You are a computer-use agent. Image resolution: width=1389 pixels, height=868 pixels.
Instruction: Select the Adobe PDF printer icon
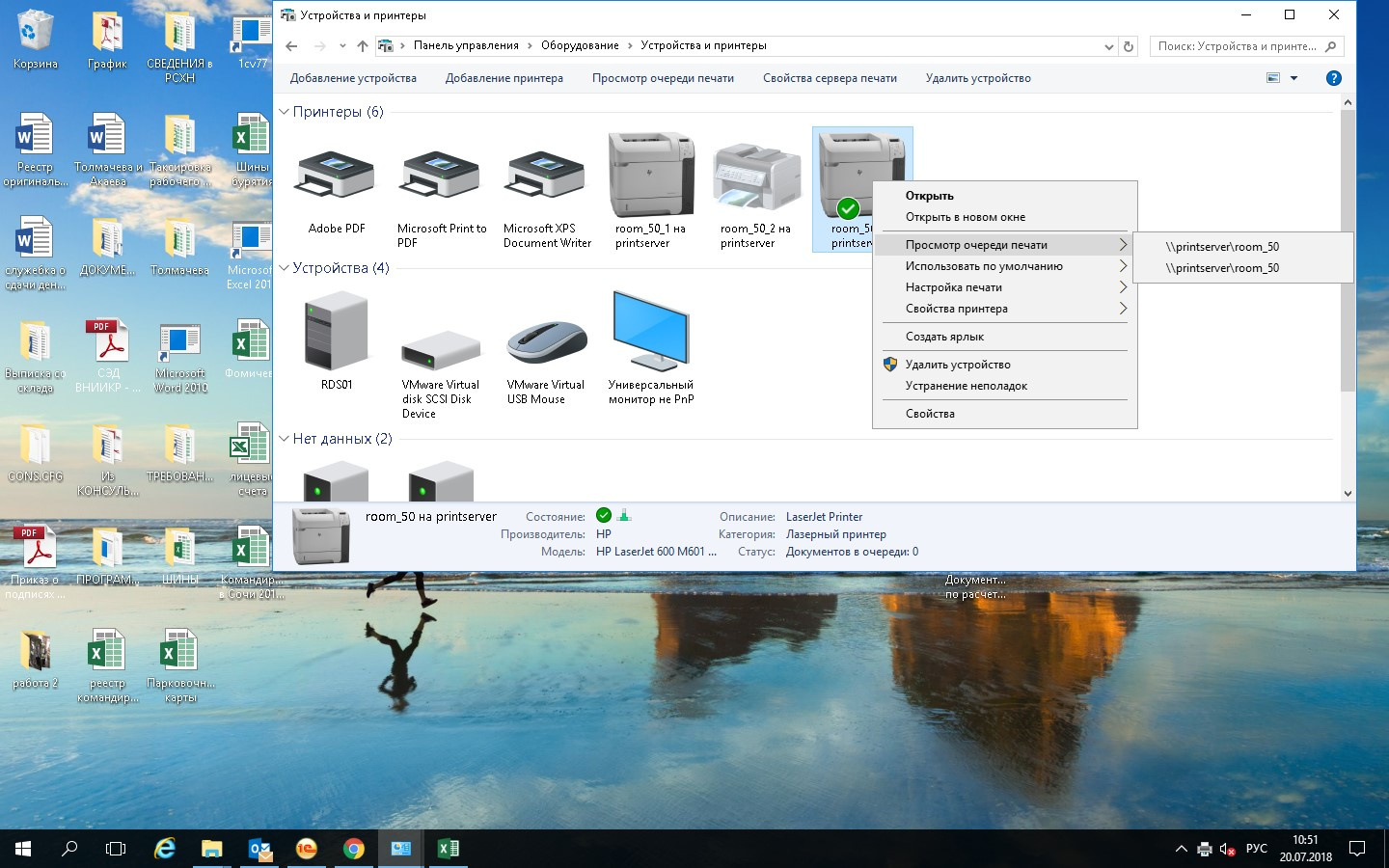click(336, 176)
